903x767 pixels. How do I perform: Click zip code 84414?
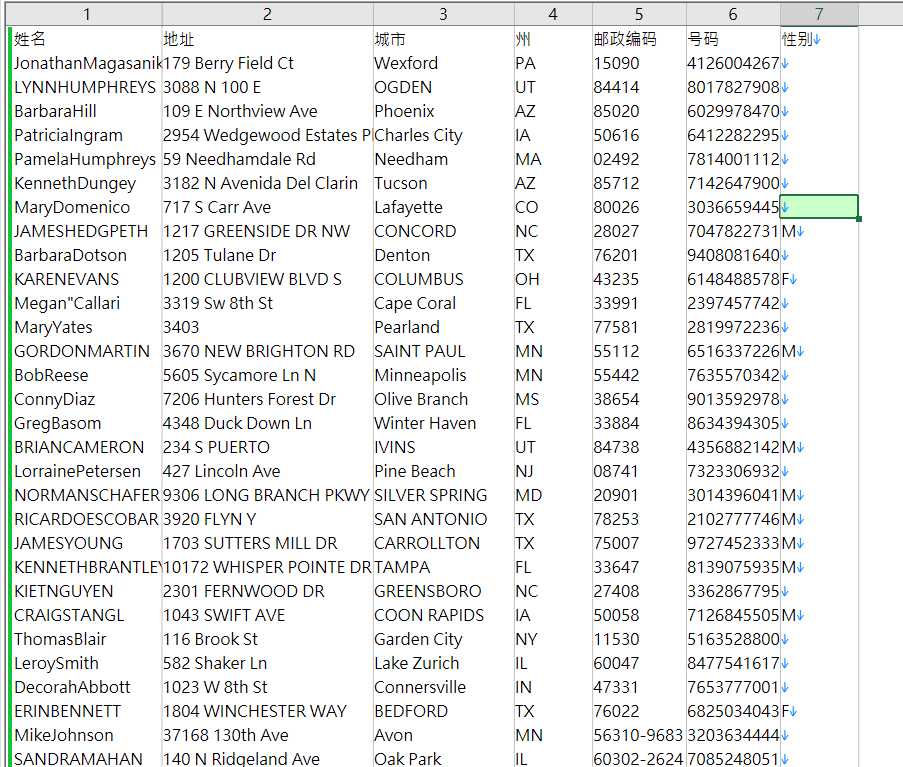639,87
